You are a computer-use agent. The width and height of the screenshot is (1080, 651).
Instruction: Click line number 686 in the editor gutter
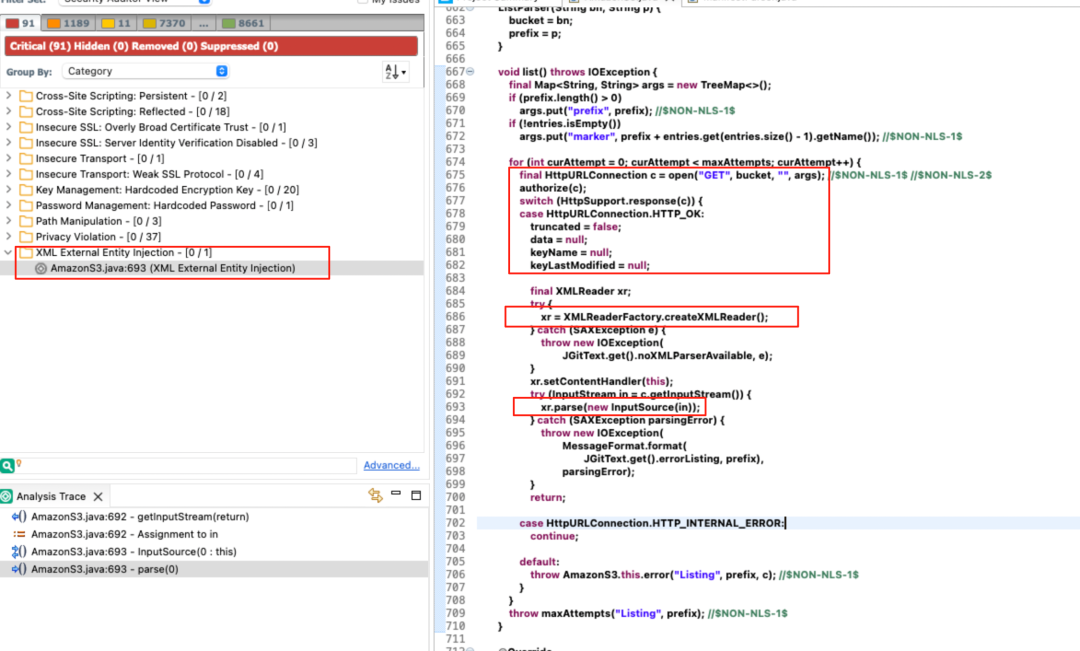[x=455, y=317]
